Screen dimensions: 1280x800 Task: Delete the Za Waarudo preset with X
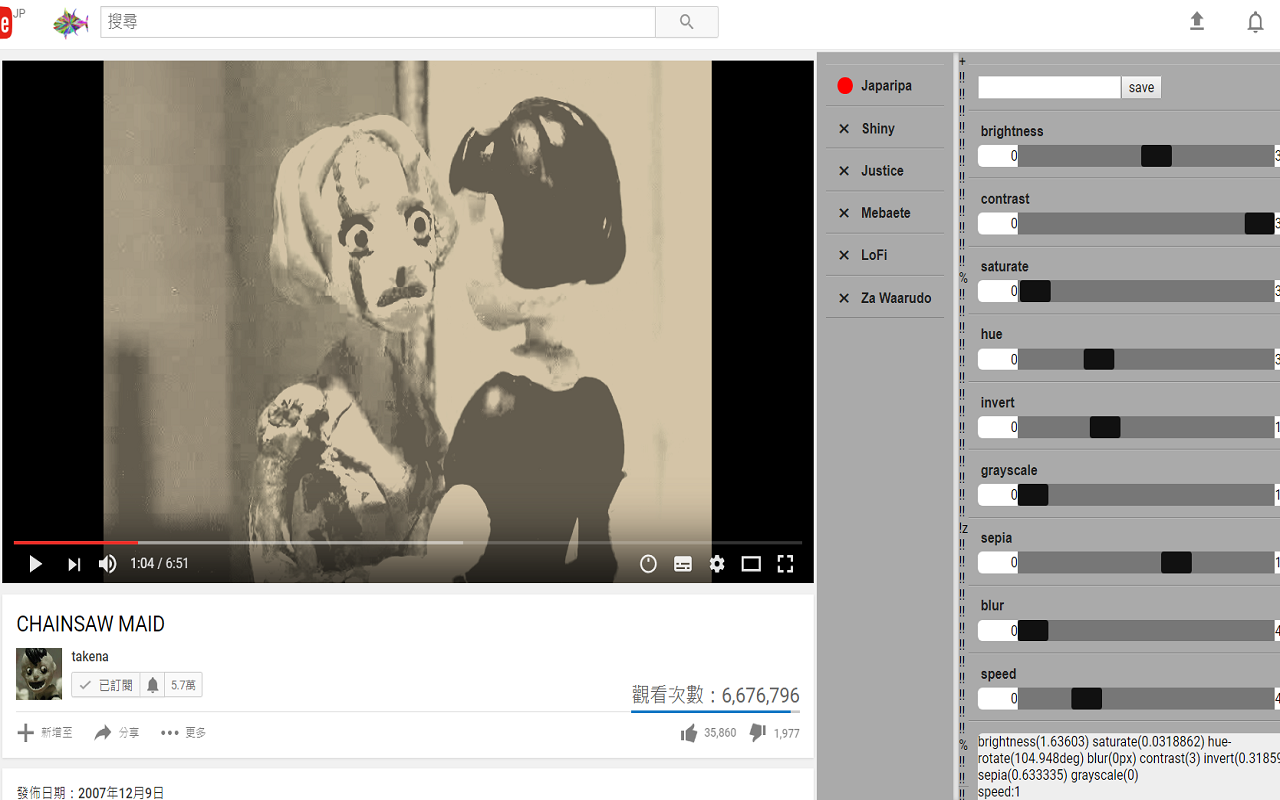pos(844,298)
